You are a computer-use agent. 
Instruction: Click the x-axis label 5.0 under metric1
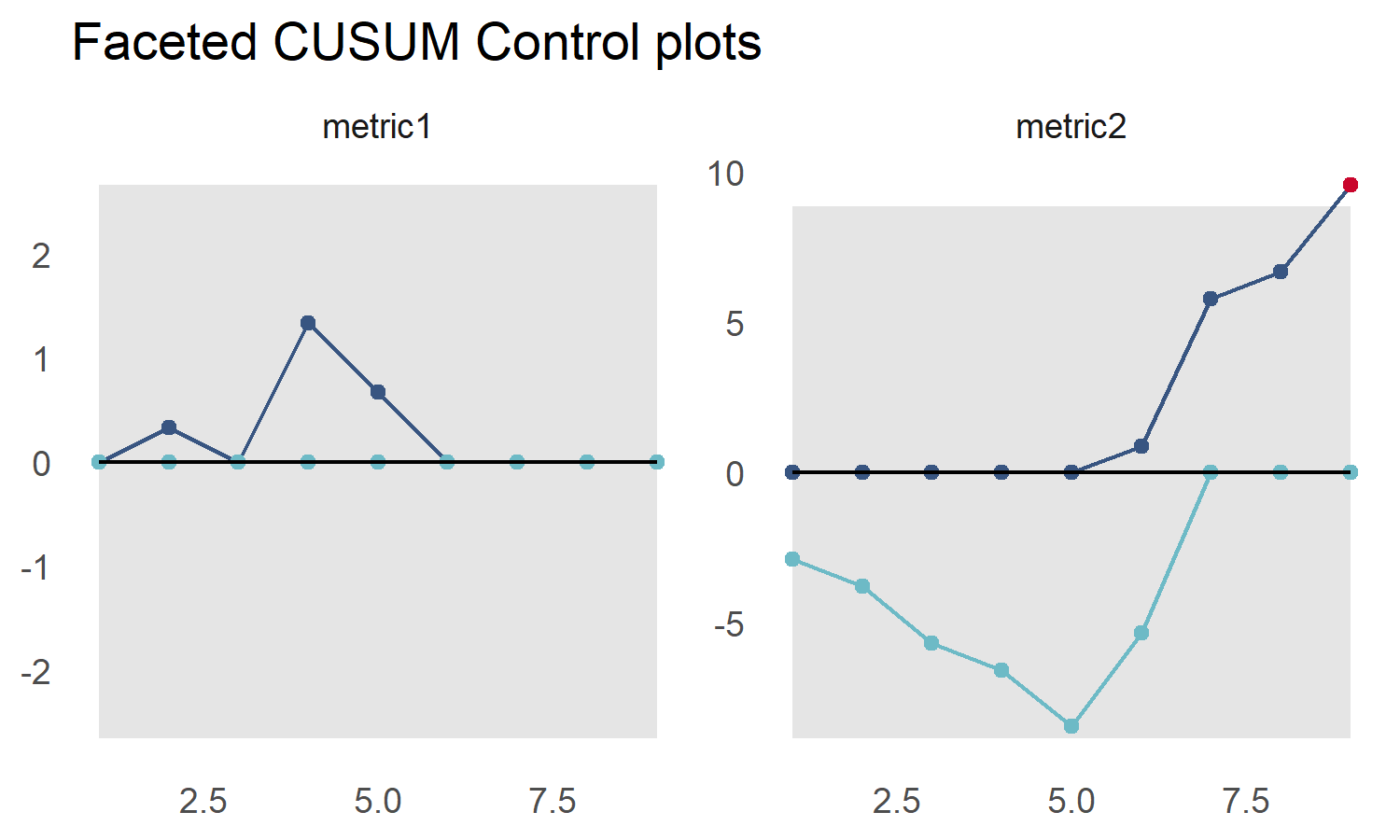(x=378, y=801)
